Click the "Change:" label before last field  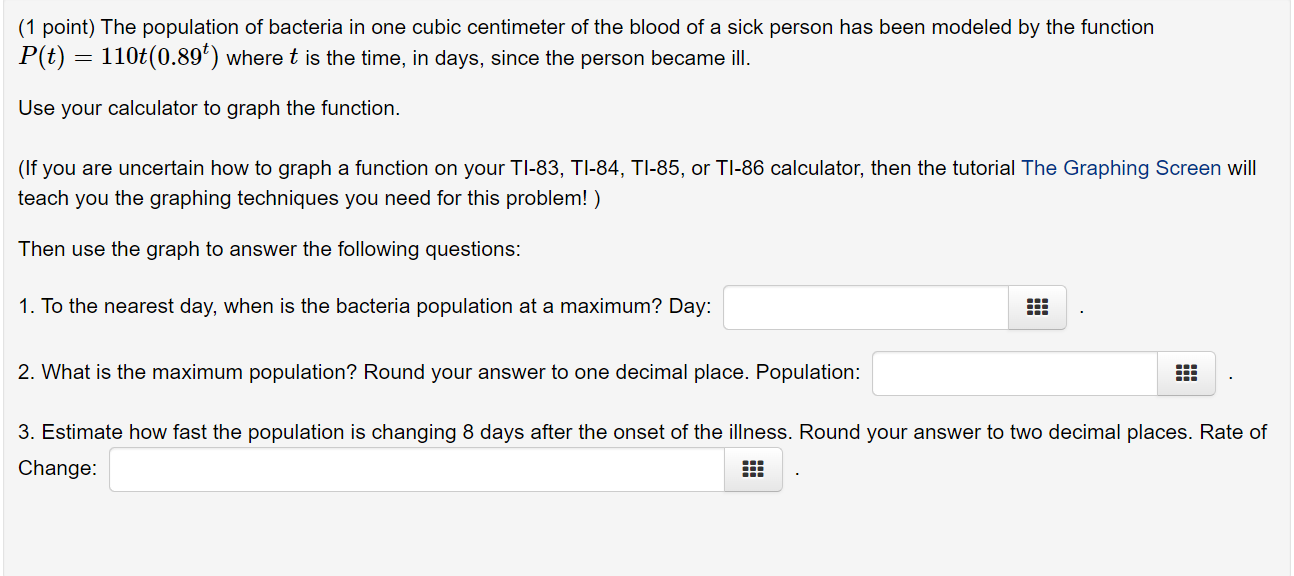tap(58, 468)
